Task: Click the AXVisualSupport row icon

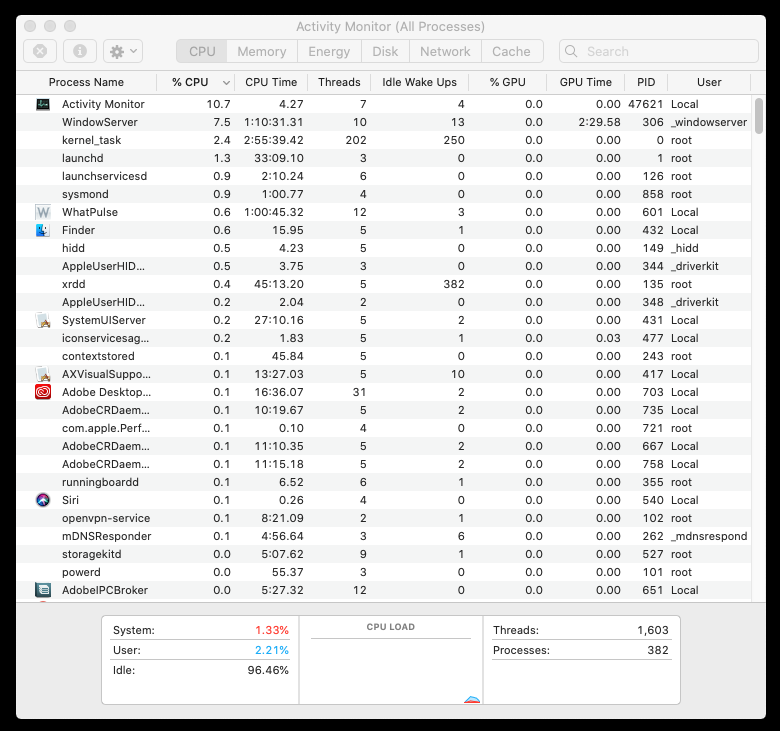Action: pyautogui.click(x=43, y=374)
